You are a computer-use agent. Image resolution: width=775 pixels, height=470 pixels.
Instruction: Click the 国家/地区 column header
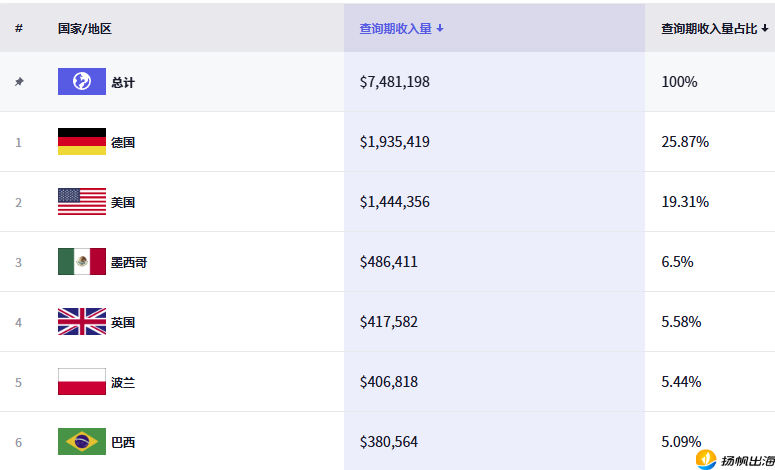coord(85,29)
